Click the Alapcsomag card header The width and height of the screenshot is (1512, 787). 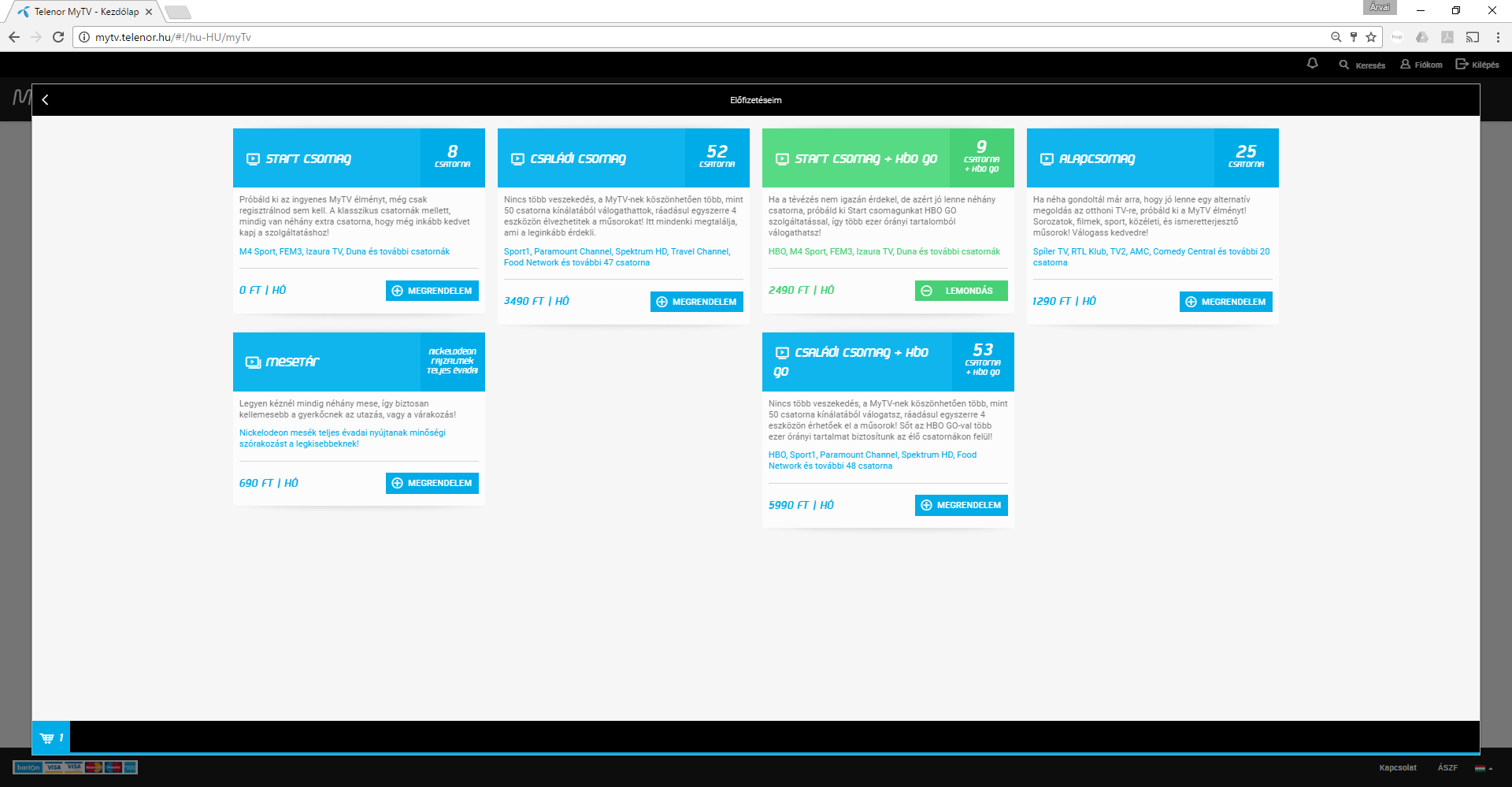click(1153, 158)
